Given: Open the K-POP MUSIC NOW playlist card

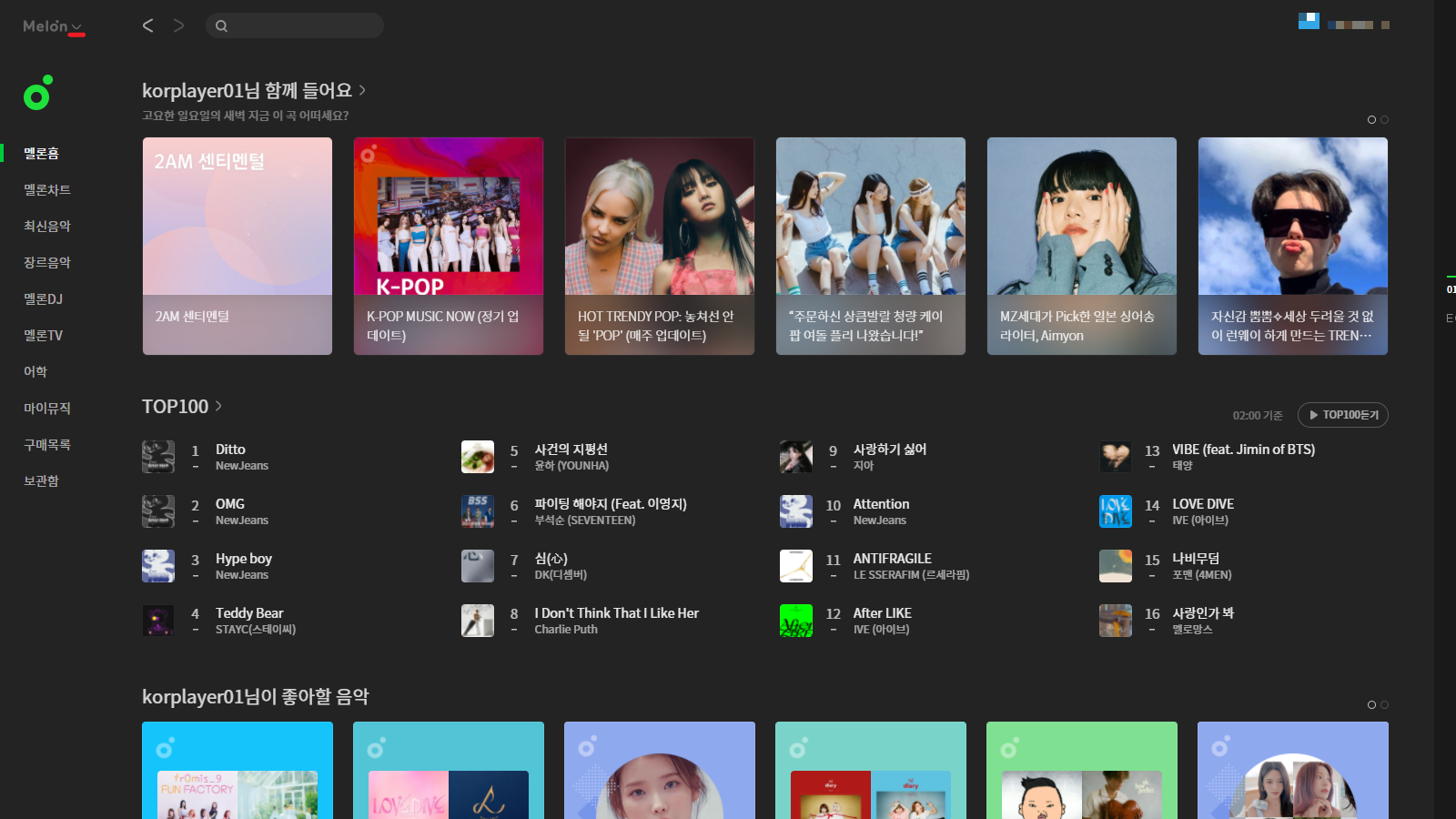Looking at the screenshot, I should click(x=449, y=246).
